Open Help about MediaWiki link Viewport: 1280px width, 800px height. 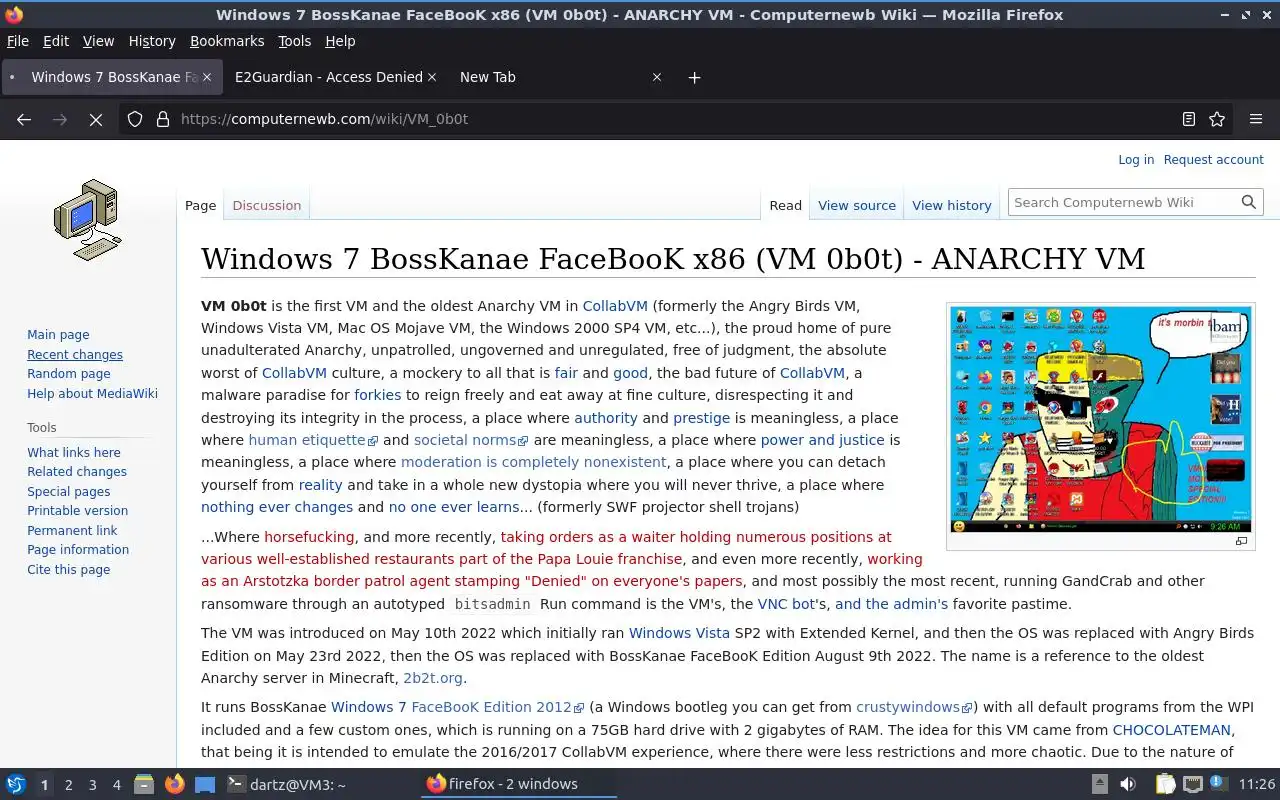92,394
